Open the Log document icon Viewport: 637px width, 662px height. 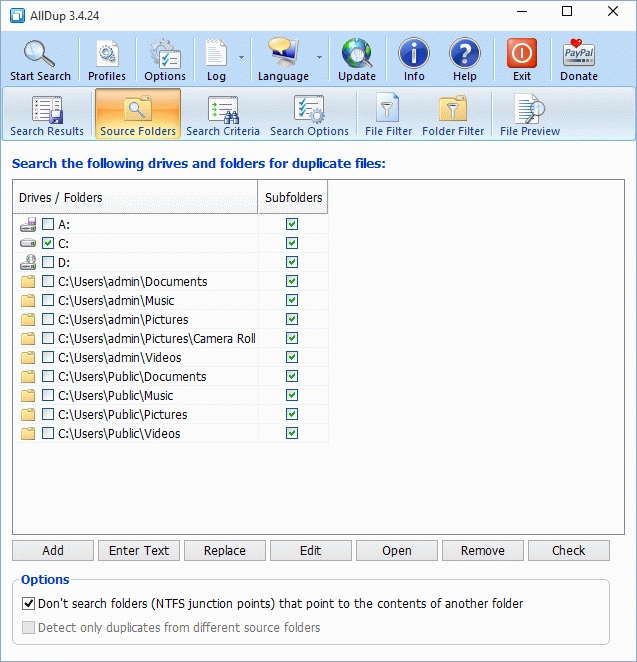[x=216, y=54]
